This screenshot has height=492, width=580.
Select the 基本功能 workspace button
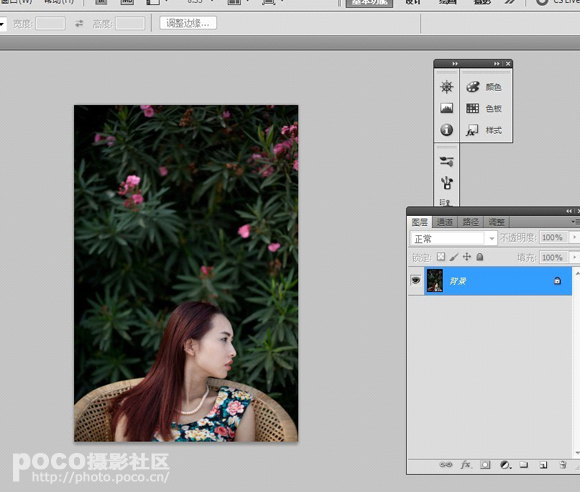(x=369, y=3)
